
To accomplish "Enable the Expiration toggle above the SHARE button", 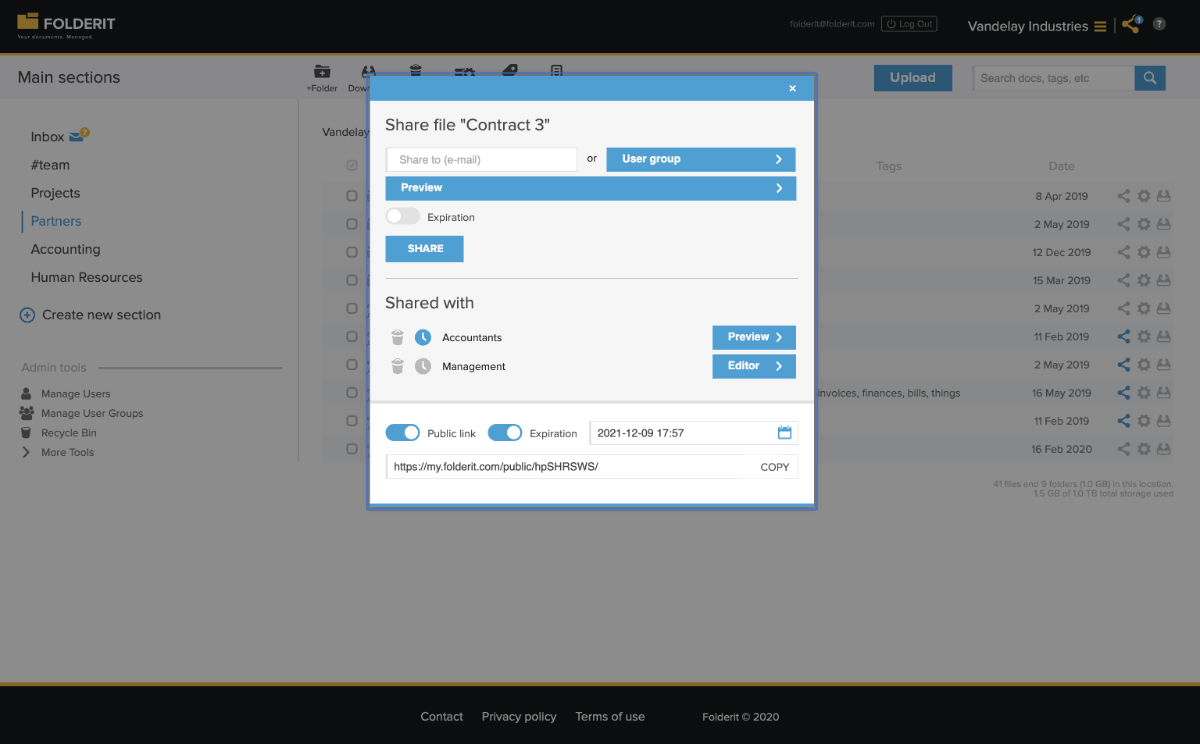I will 403,216.
